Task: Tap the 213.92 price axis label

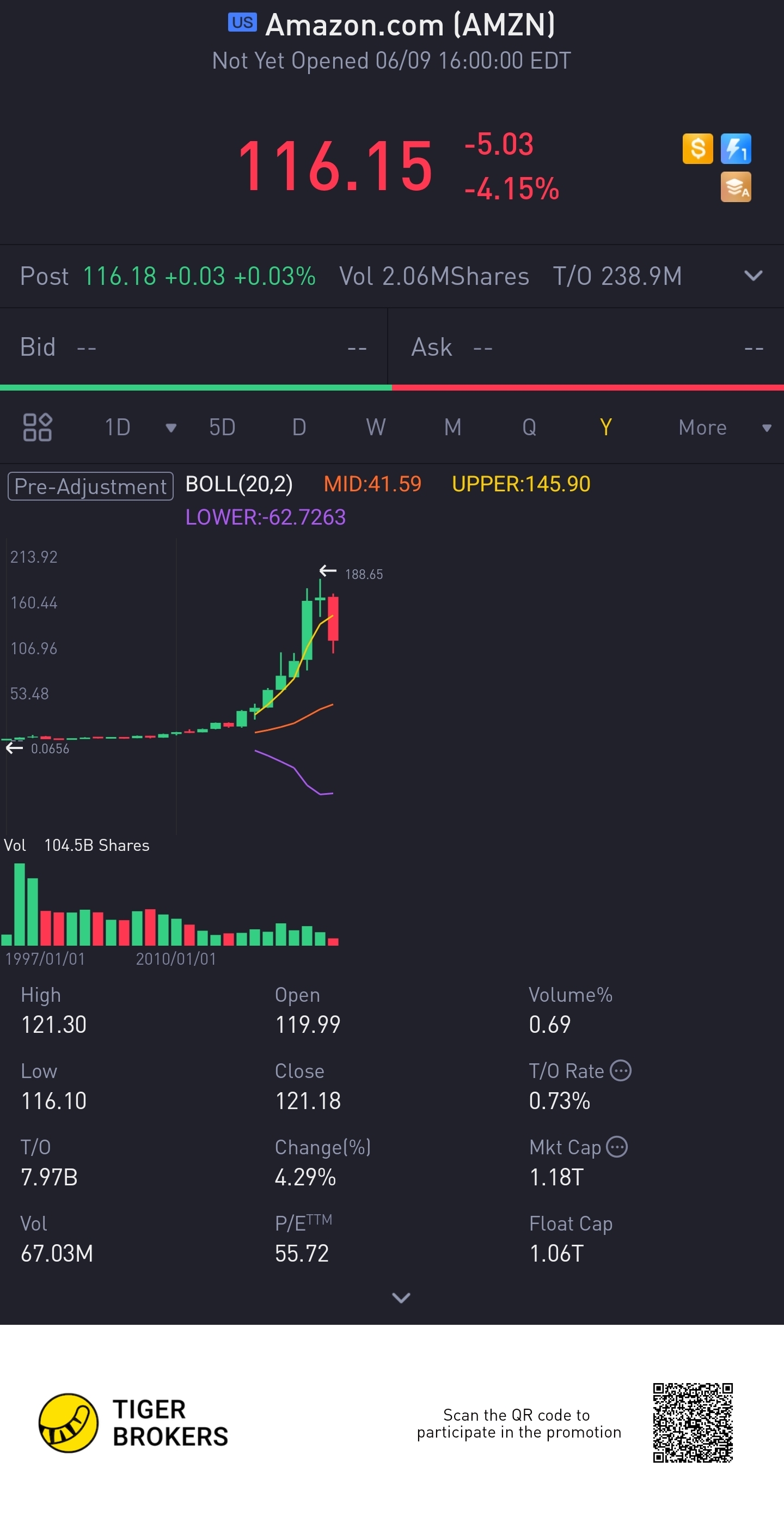Action: (34, 557)
